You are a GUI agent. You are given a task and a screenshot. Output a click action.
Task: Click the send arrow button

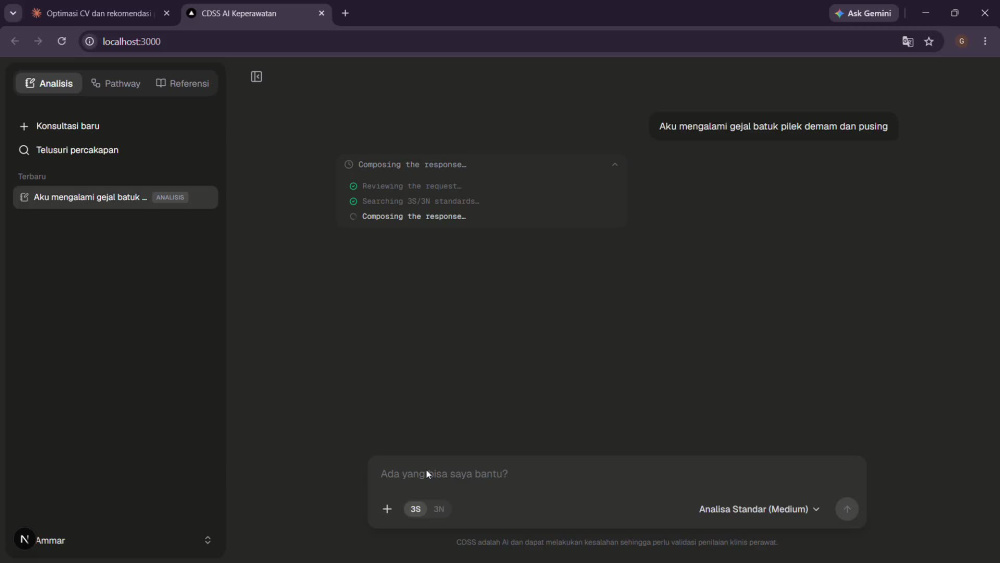847,509
